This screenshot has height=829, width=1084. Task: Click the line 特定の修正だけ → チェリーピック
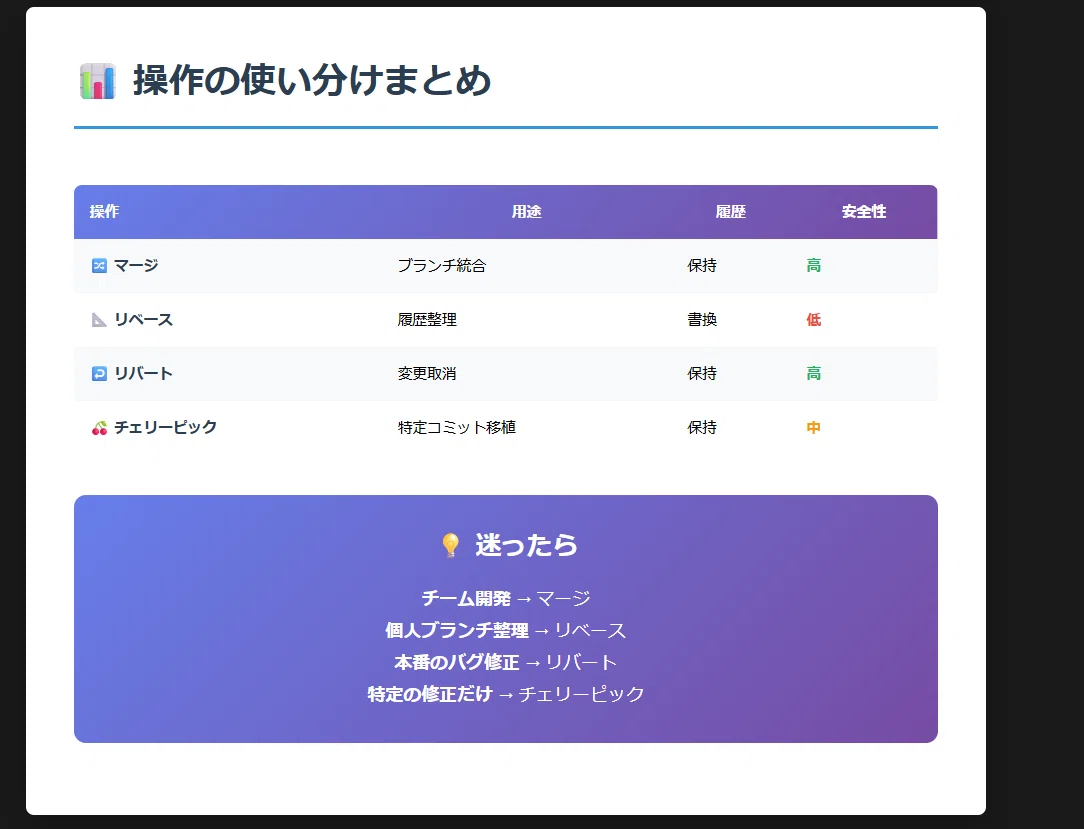point(506,694)
